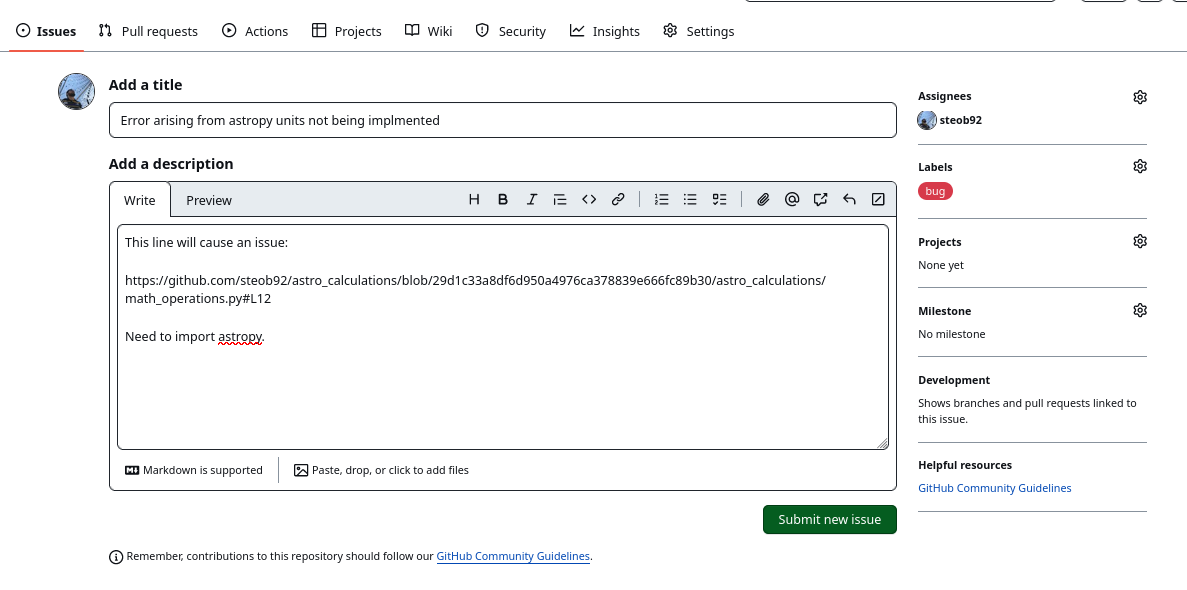This screenshot has width=1187, height=590.
Task: Mention a user with the @ icon
Action: tap(792, 199)
